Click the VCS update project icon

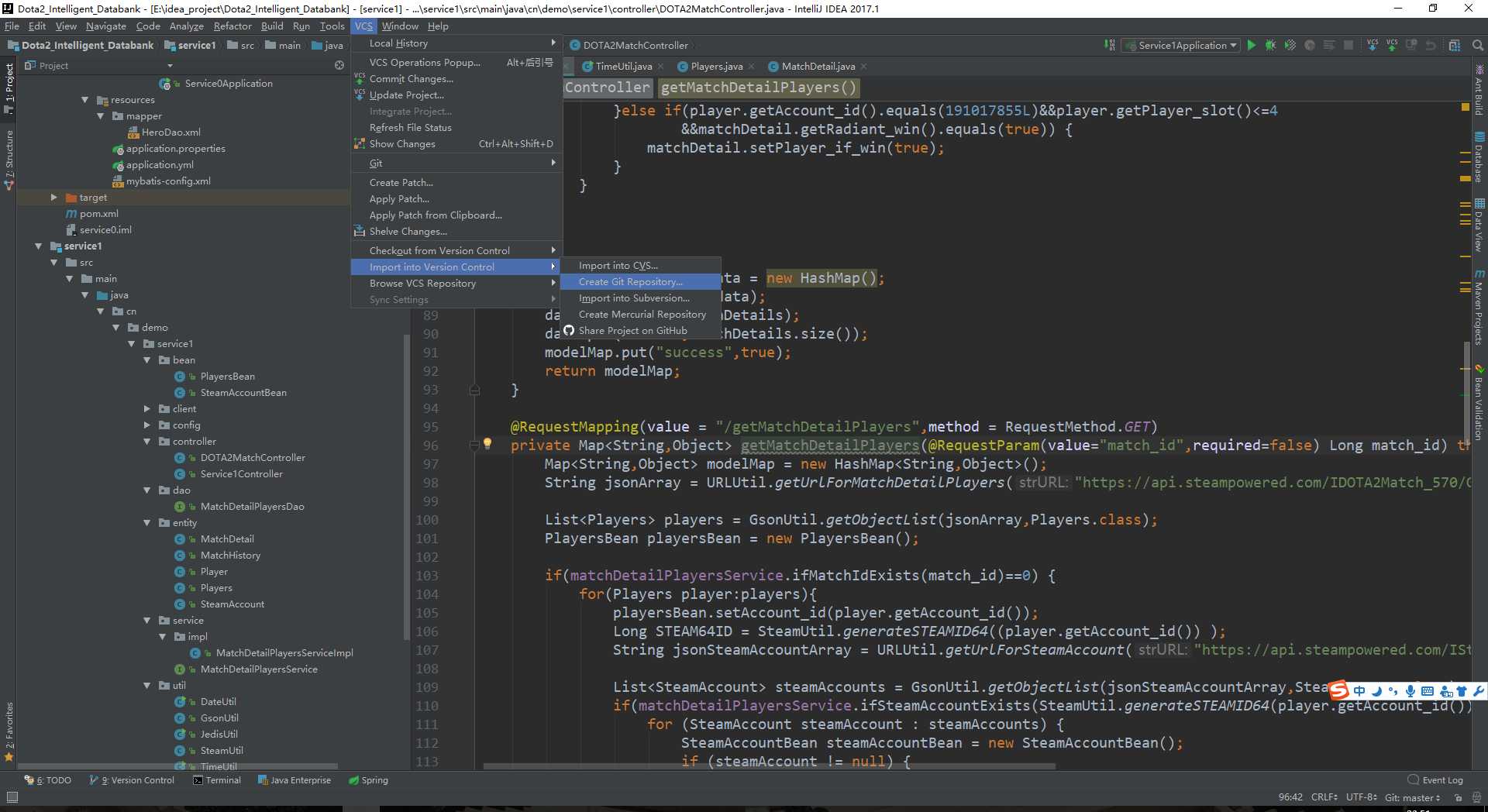point(1373,46)
